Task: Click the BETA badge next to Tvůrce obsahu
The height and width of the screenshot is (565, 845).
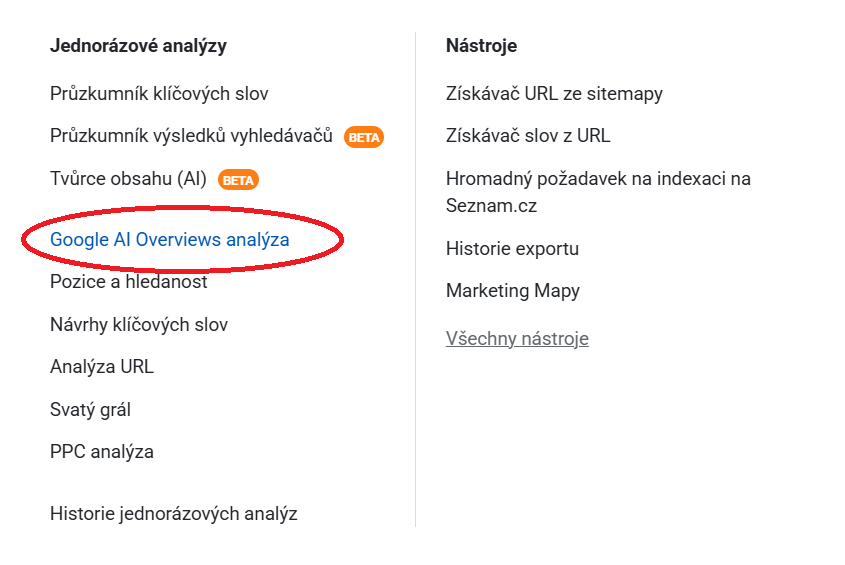Action: (x=238, y=180)
